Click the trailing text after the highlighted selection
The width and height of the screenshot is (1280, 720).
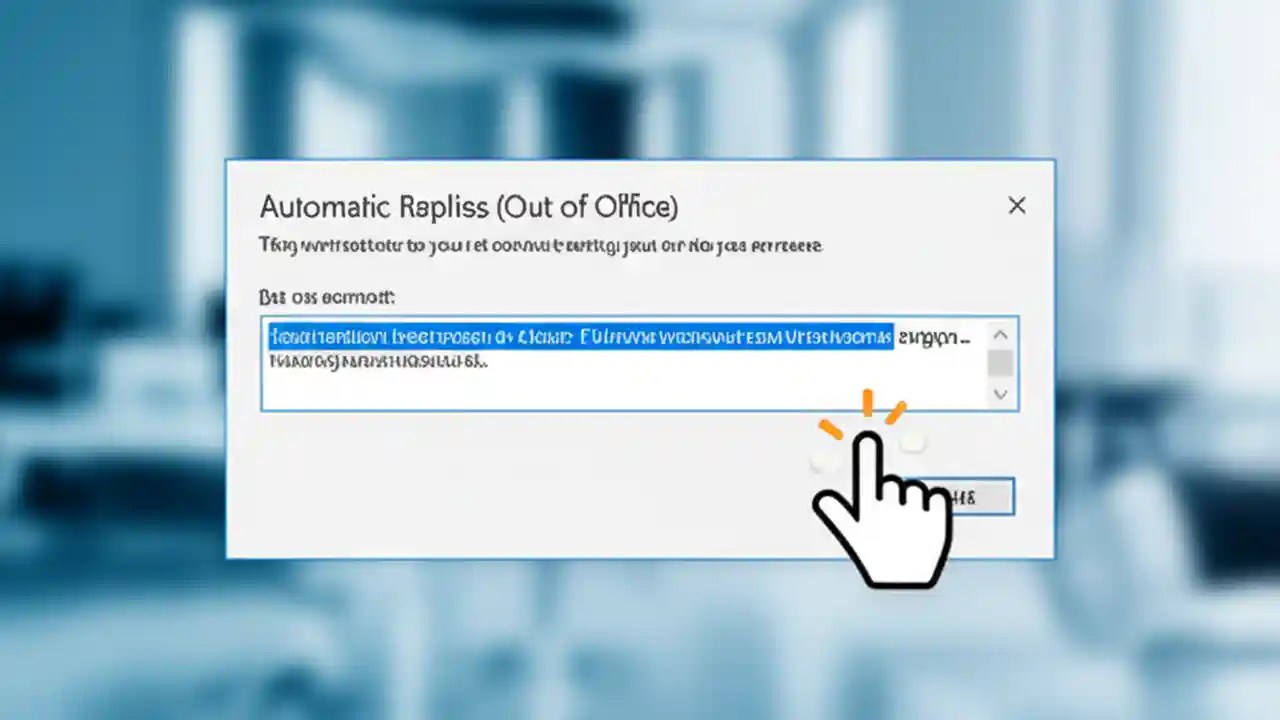935,338
